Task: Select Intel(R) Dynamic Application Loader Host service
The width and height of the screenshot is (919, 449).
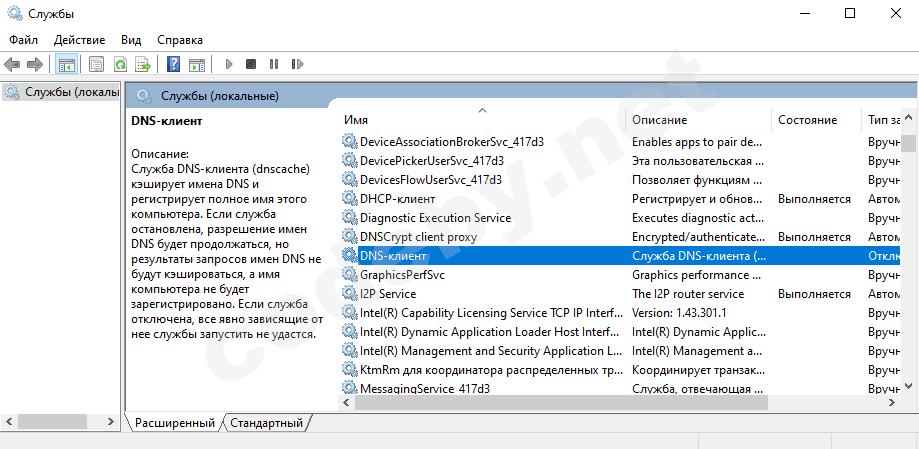Action: (490, 332)
